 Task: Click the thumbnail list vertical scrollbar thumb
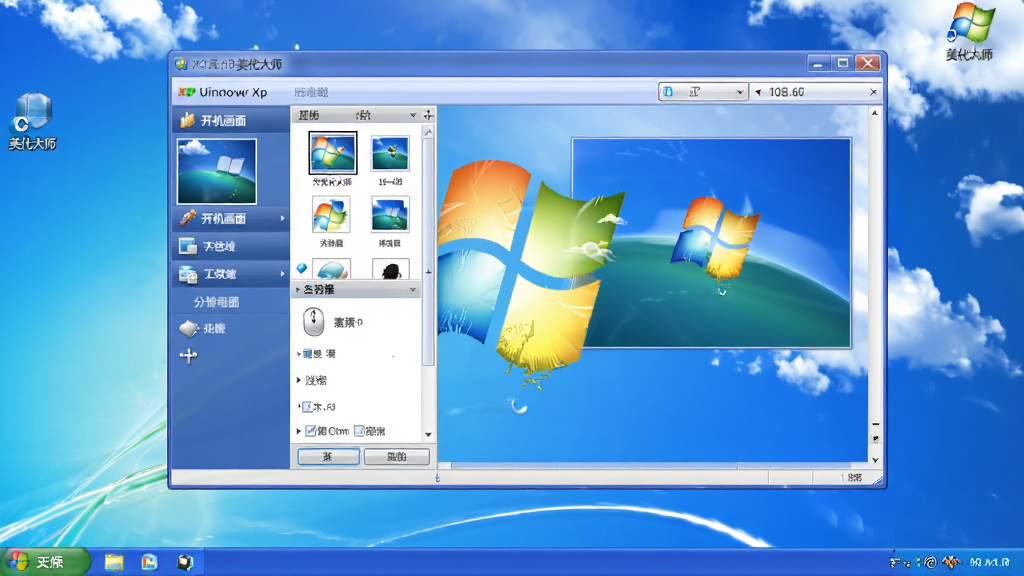428,251
